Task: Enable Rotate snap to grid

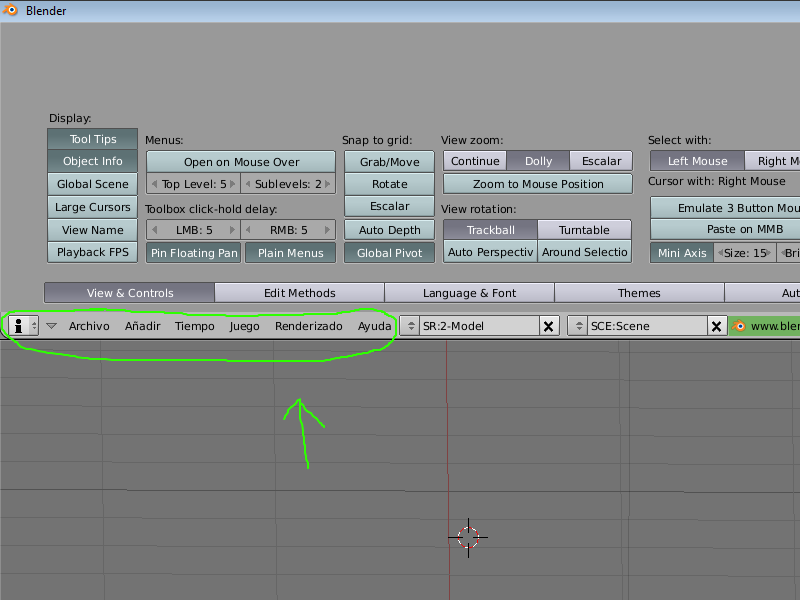Action: coord(390,184)
